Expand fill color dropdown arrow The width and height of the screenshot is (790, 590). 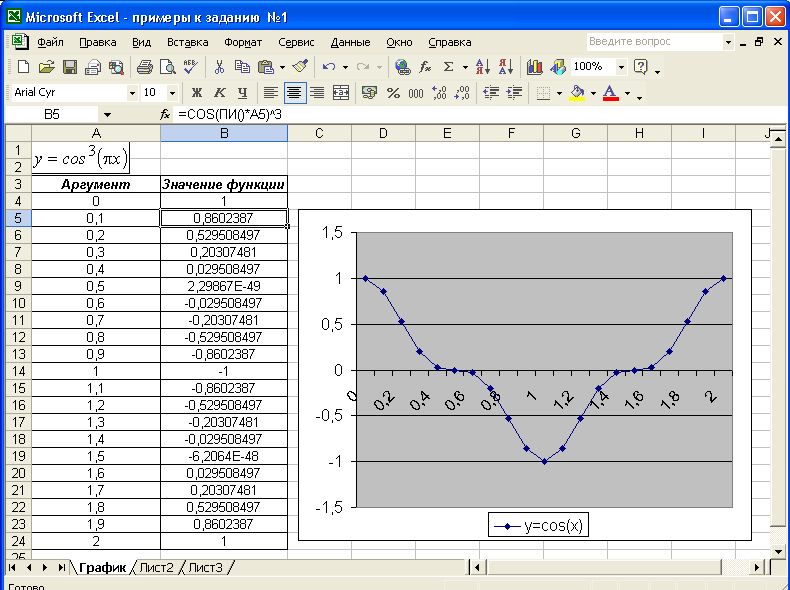[593, 93]
